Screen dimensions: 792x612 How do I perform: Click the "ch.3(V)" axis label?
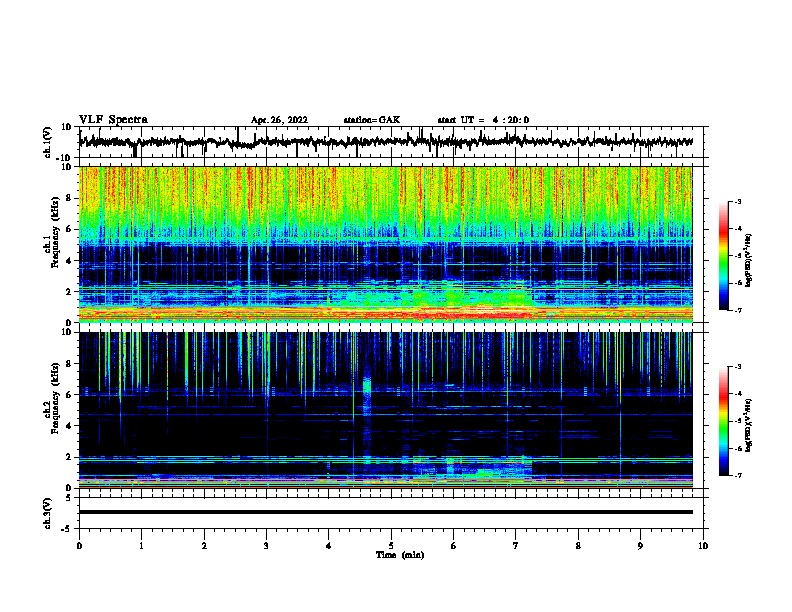[47, 513]
